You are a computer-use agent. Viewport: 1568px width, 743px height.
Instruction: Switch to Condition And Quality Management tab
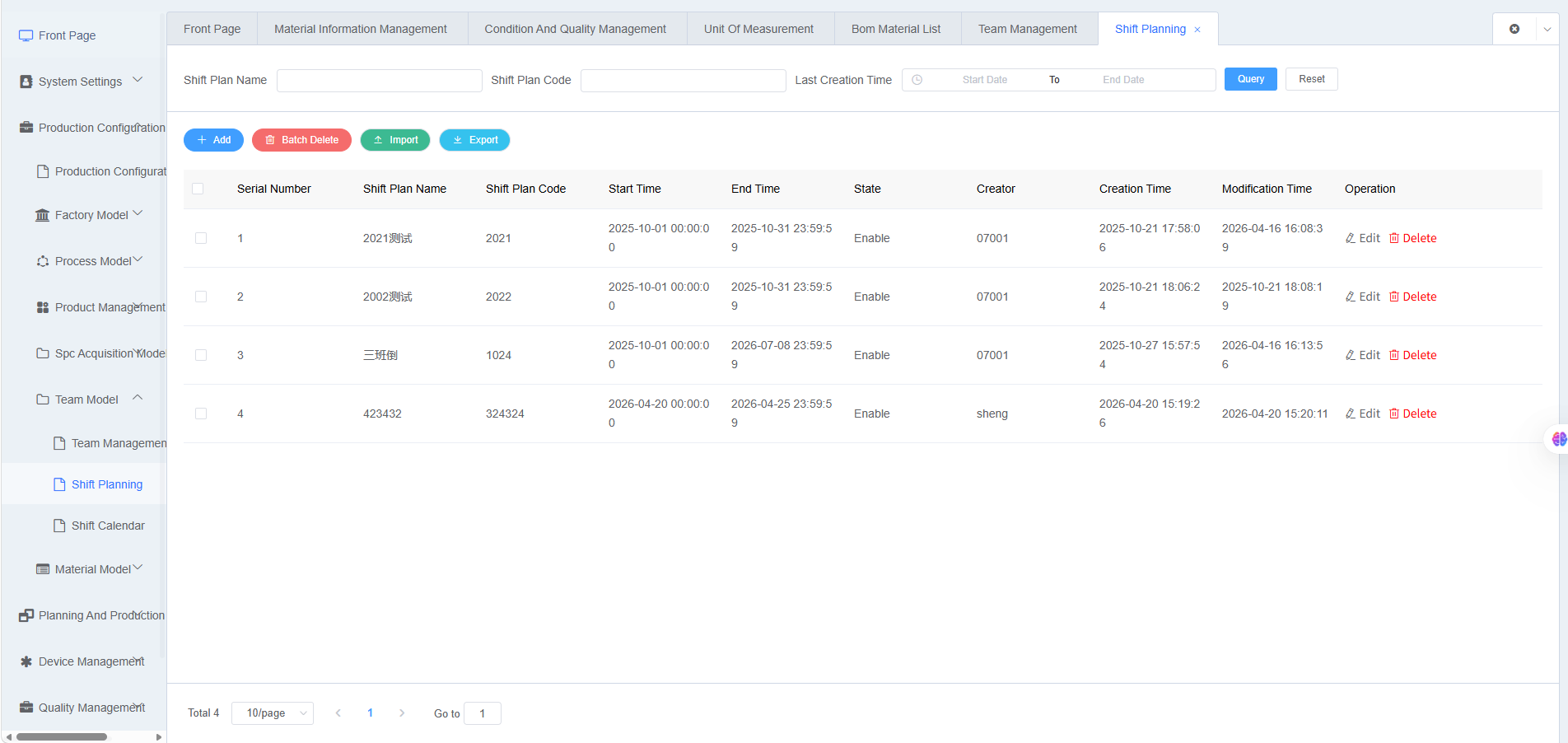(x=576, y=29)
